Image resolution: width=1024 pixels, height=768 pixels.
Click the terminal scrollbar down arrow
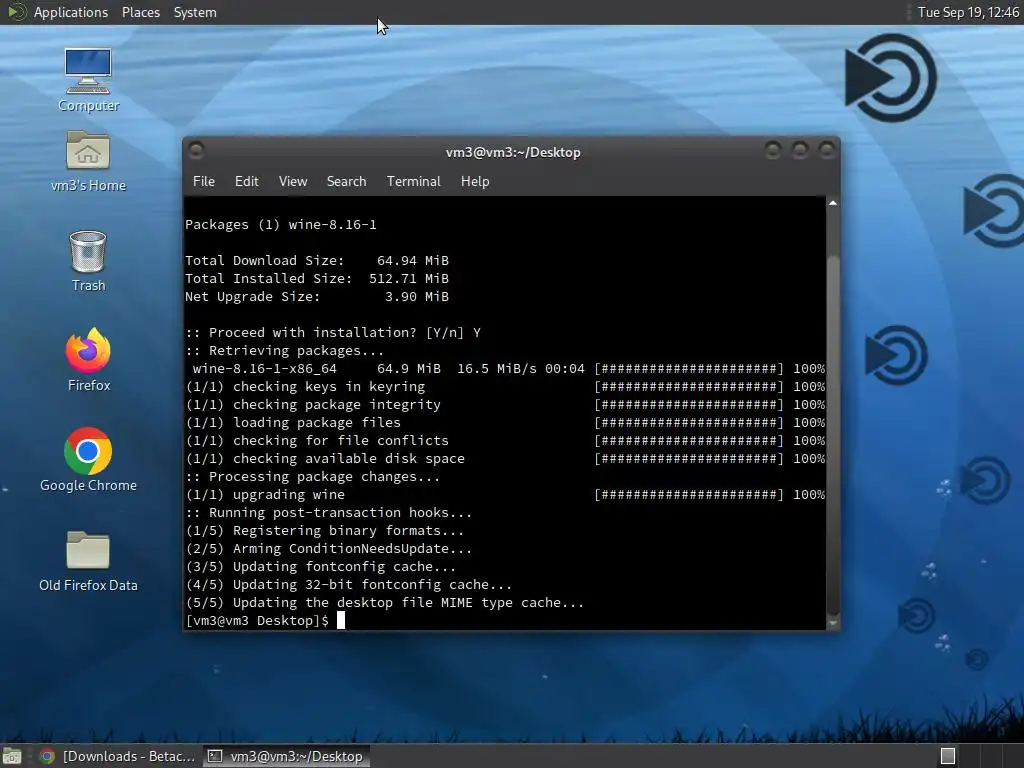pyautogui.click(x=833, y=623)
